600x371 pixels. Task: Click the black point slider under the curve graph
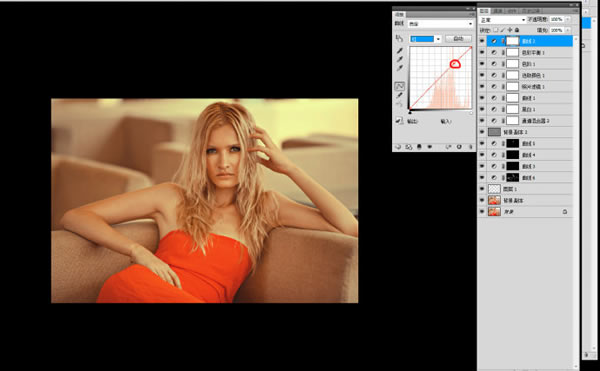410,112
